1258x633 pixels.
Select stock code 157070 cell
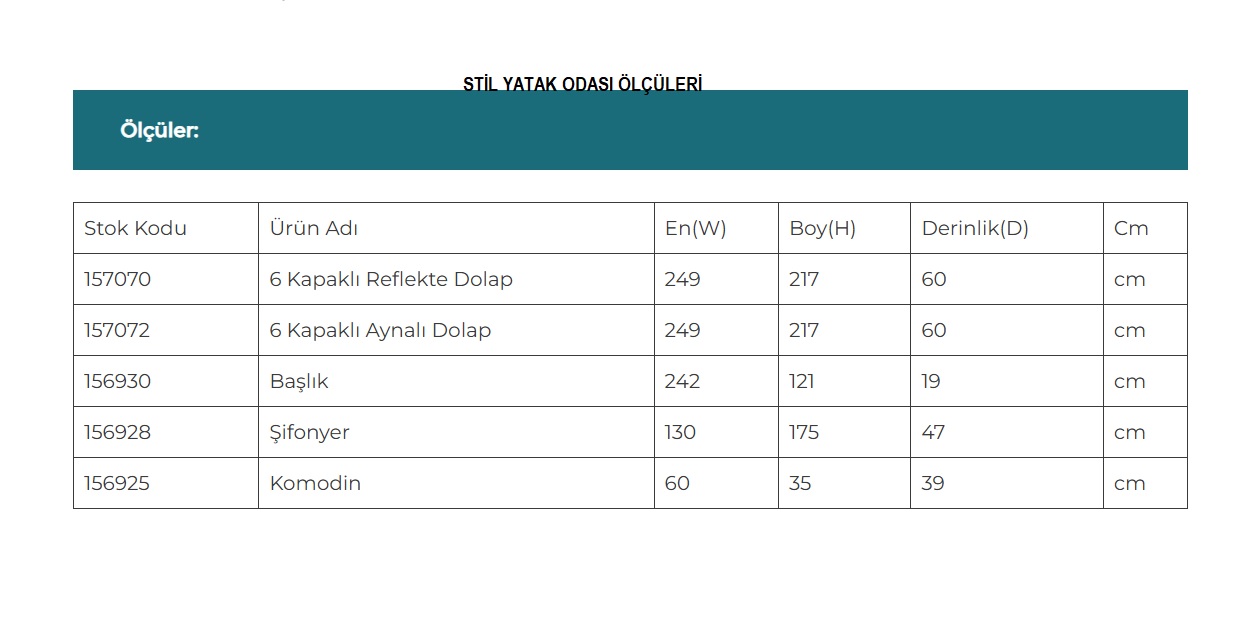[117, 279]
